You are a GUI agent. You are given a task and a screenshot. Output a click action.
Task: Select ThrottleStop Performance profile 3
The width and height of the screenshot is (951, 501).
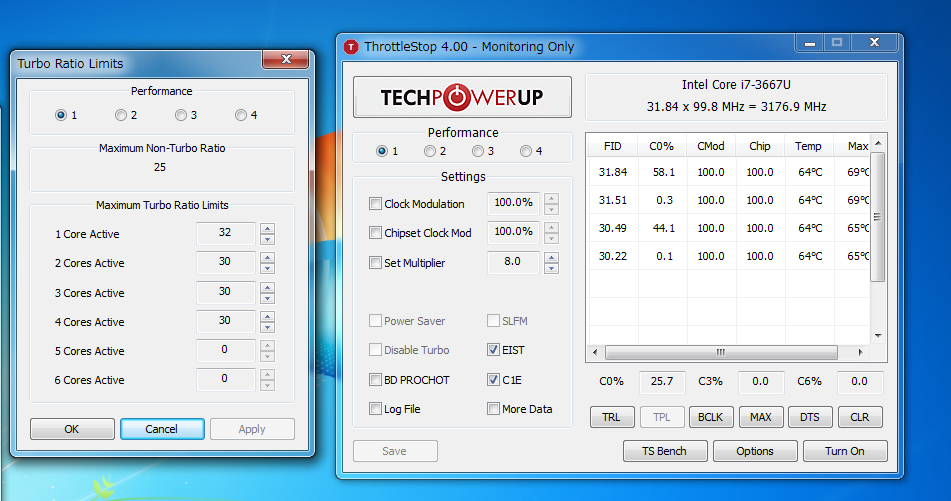click(x=478, y=151)
